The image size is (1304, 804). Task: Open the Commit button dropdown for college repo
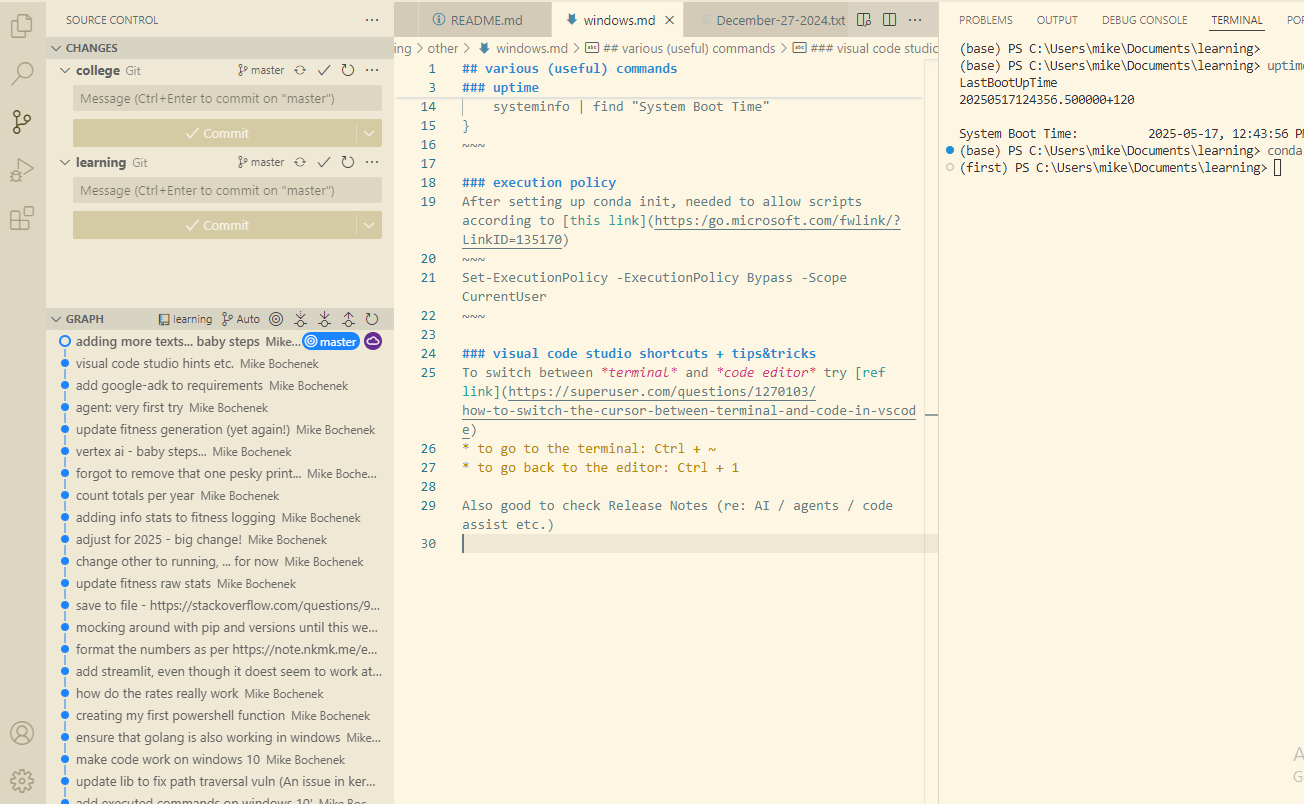(369, 132)
